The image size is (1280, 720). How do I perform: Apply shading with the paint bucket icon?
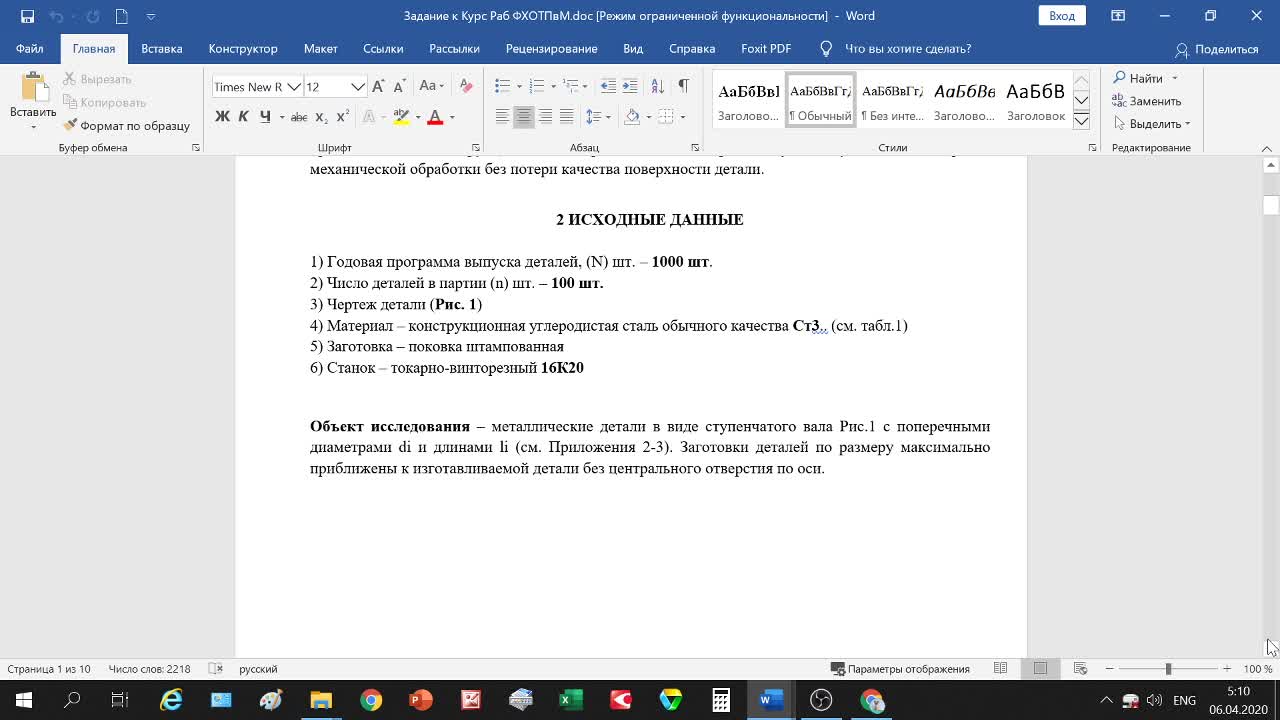[x=632, y=117]
